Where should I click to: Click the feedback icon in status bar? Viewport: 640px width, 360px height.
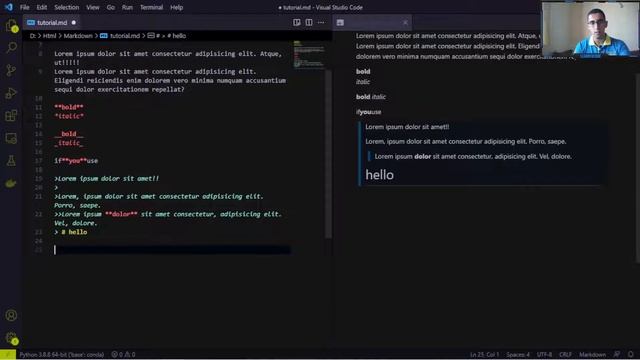(617, 354)
